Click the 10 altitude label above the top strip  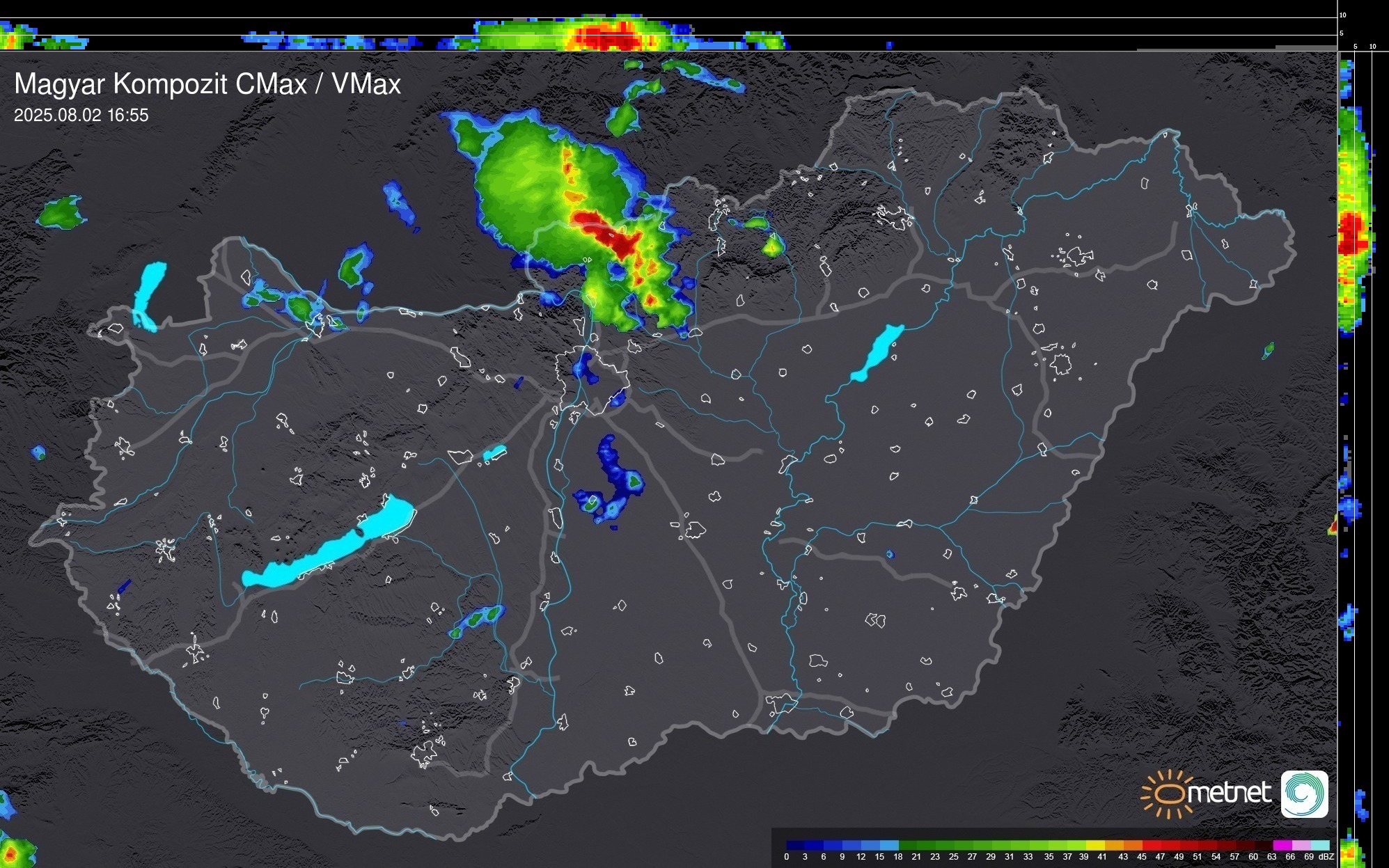1342,15
